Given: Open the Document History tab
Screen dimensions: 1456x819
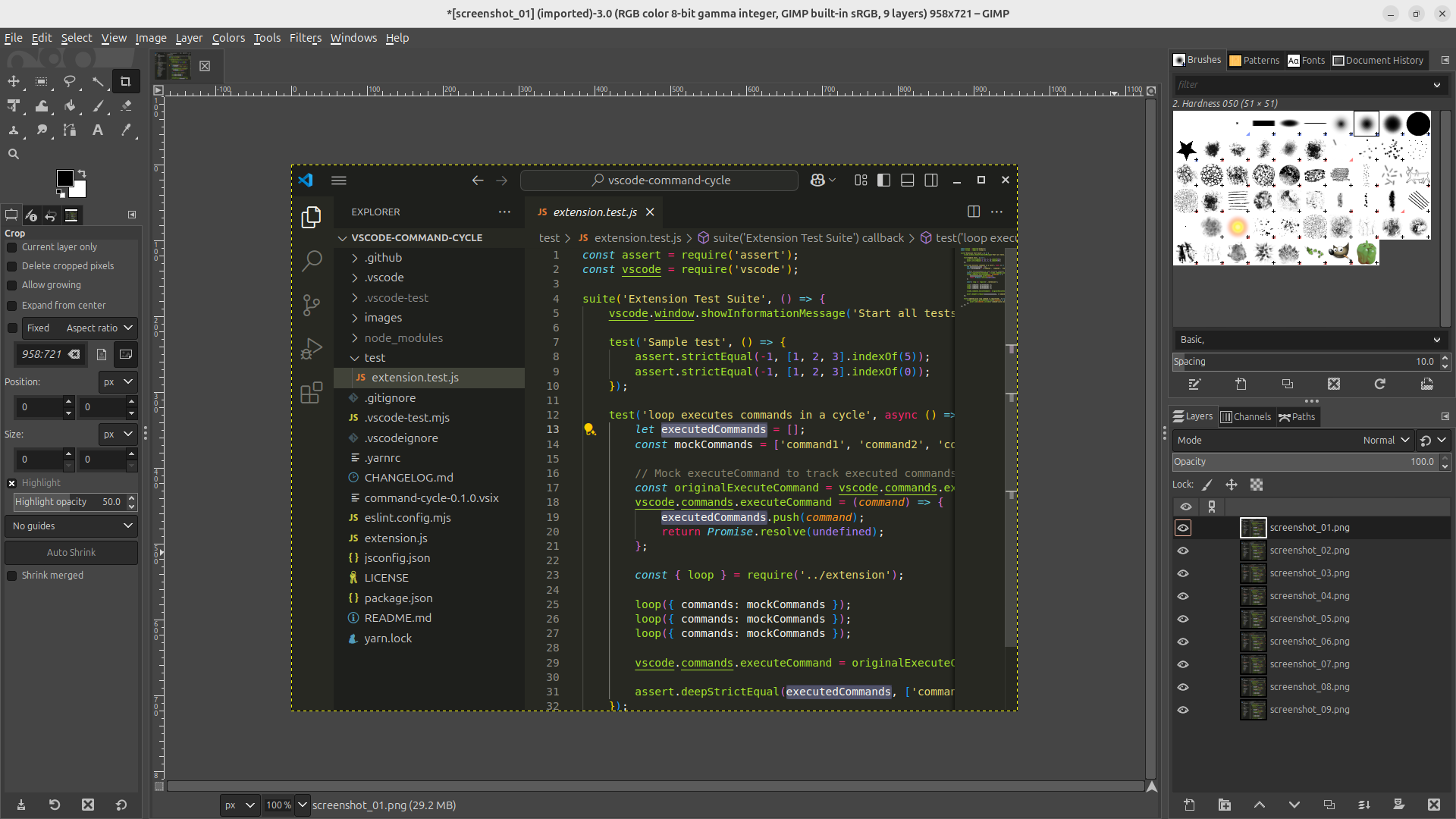Looking at the screenshot, I should click(x=1379, y=60).
